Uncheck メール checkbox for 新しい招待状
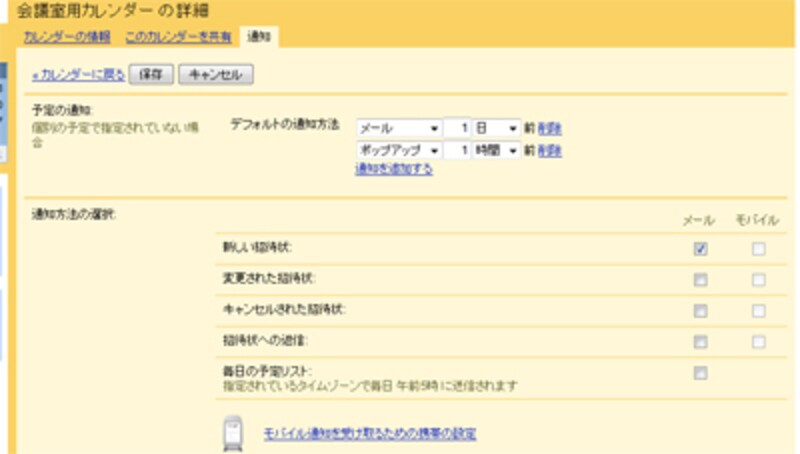 701,249
